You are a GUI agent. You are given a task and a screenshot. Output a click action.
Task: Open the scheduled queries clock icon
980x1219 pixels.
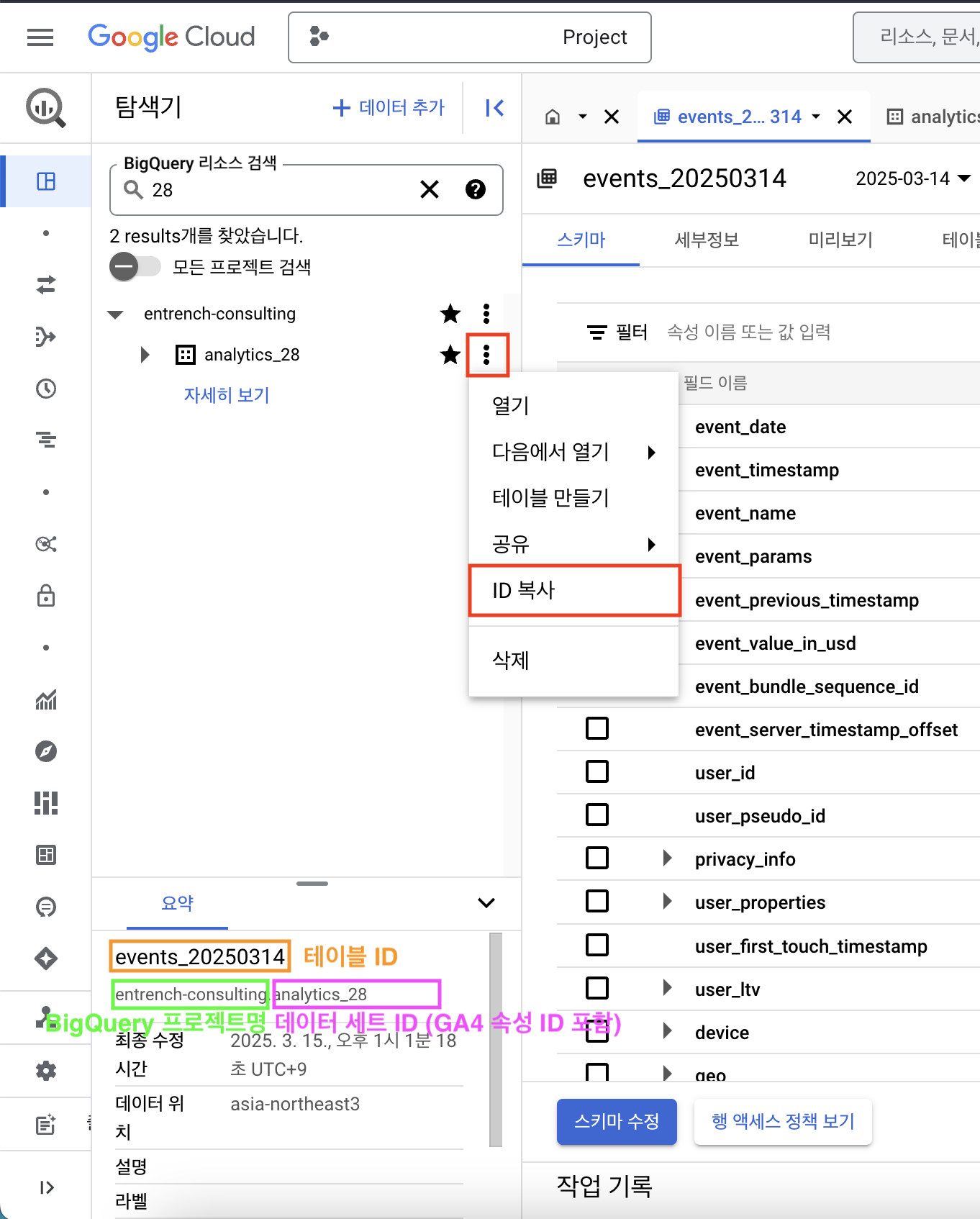click(x=46, y=389)
